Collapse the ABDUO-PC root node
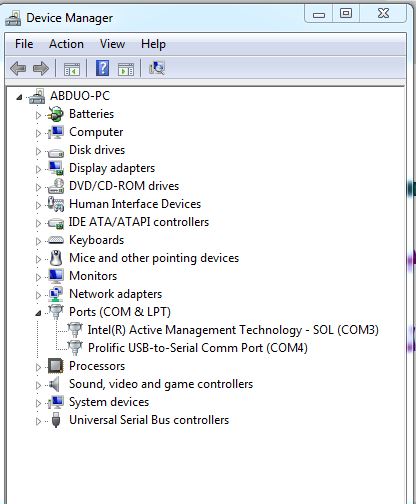Screen dimensions: 416x504 point(19,97)
